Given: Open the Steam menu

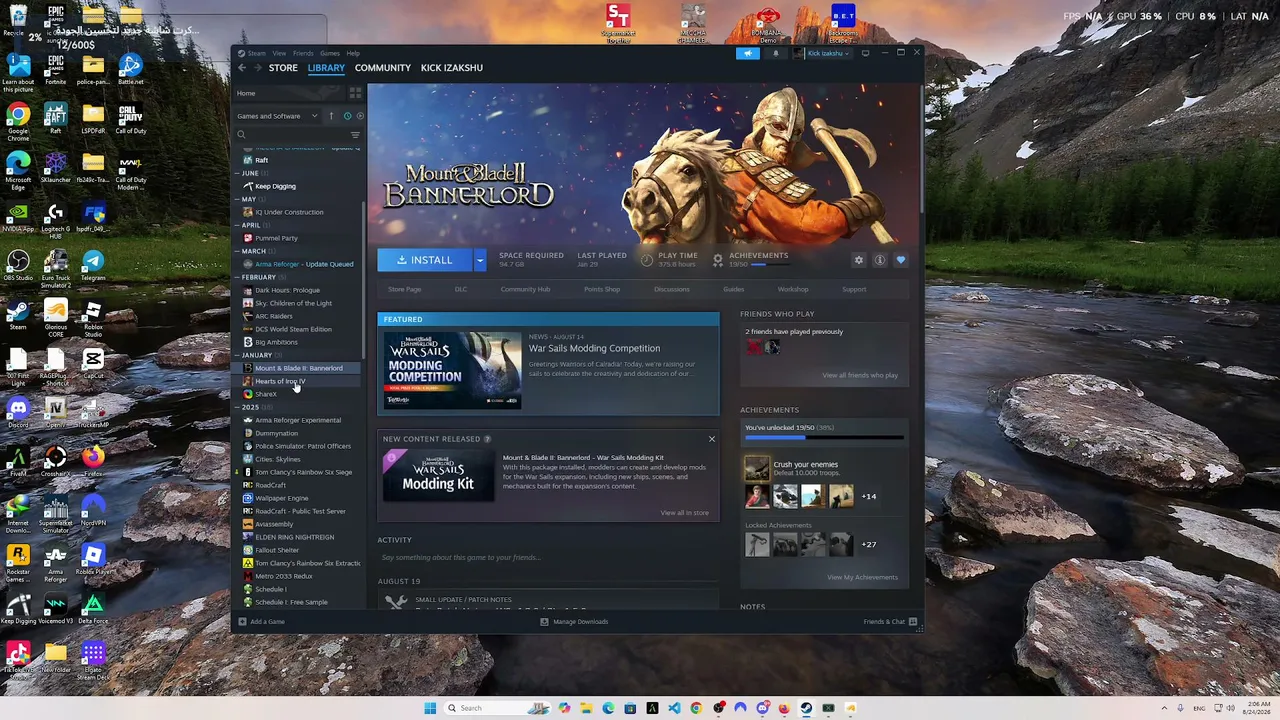Looking at the screenshot, I should point(257,53).
